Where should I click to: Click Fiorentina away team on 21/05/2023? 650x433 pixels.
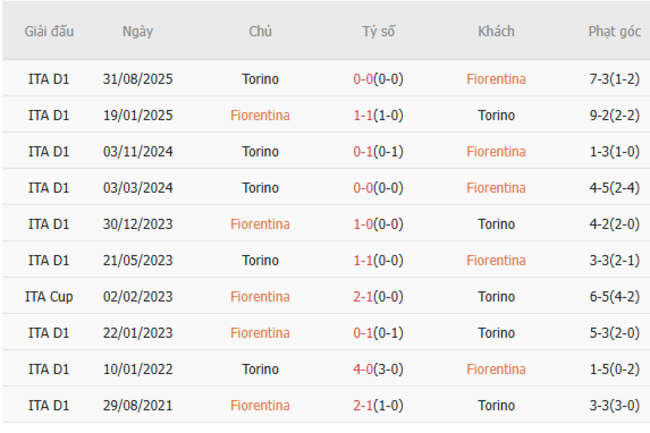coord(496,260)
